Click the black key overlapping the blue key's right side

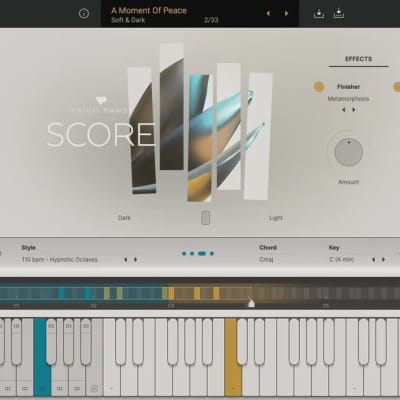[51, 342]
